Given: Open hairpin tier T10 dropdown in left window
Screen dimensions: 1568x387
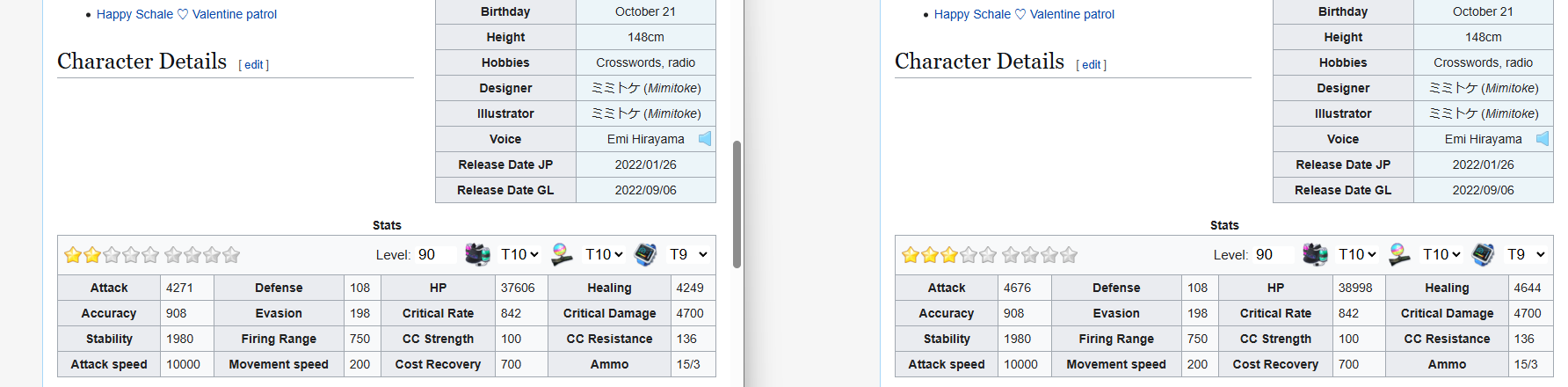Looking at the screenshot, I should click(x=604, y=254).
